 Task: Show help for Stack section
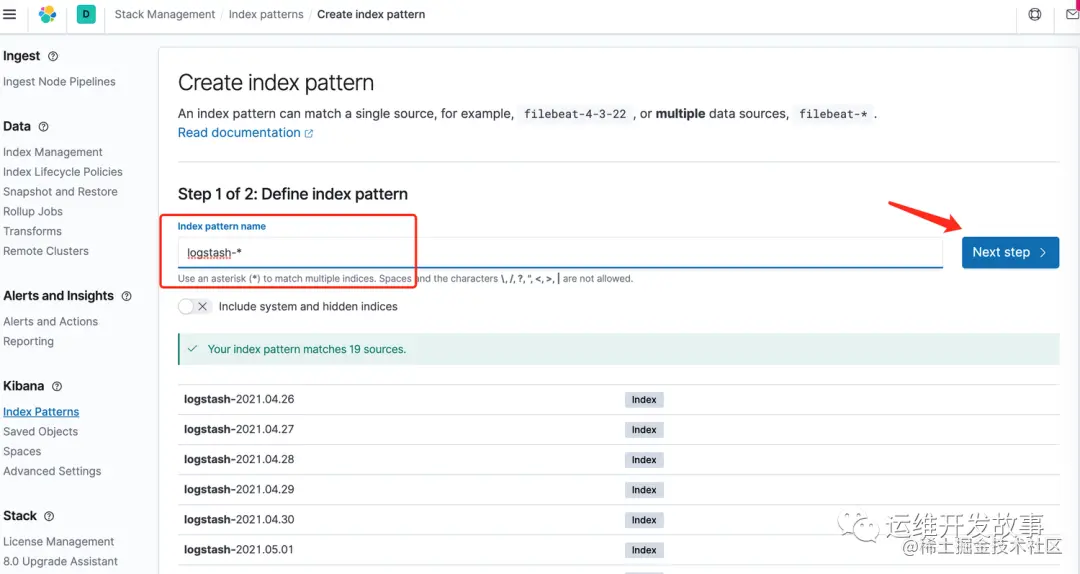click(x=49, y=516)
